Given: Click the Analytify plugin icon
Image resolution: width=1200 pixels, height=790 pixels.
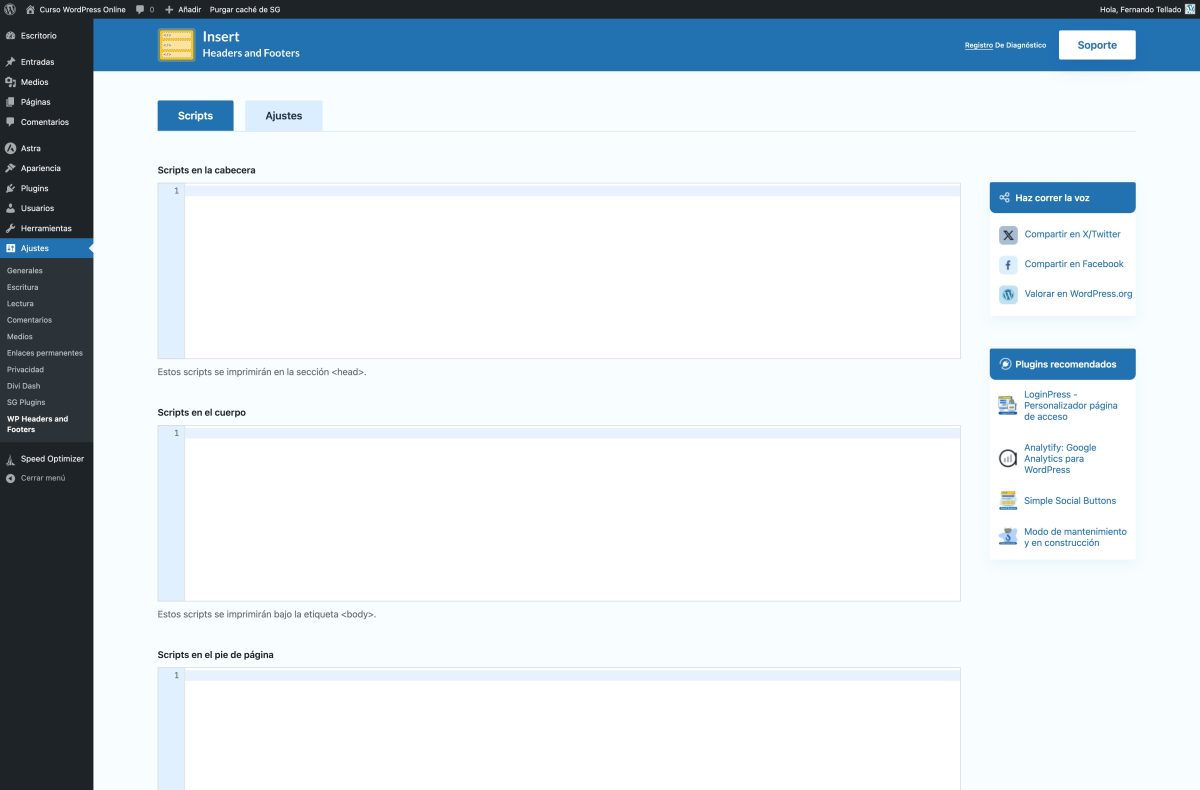Looking at the screenshot, I should (x=1007, y=458).
